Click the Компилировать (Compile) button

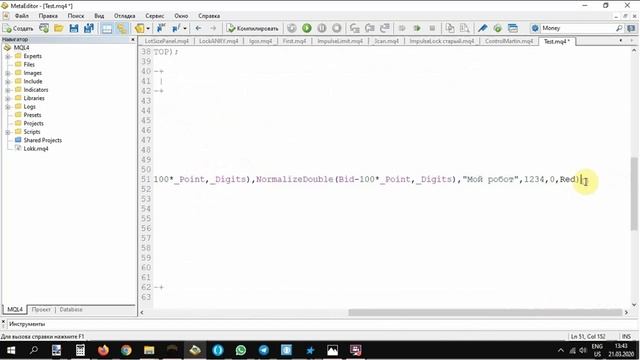pyautogui.click(x=253, y=28)
